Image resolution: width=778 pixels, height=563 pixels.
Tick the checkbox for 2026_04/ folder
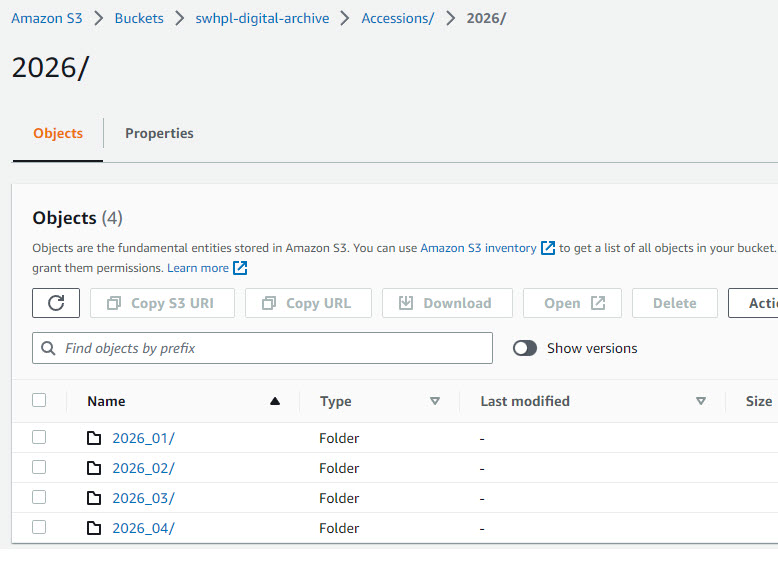pyautogui.click(x=39, y=527)
